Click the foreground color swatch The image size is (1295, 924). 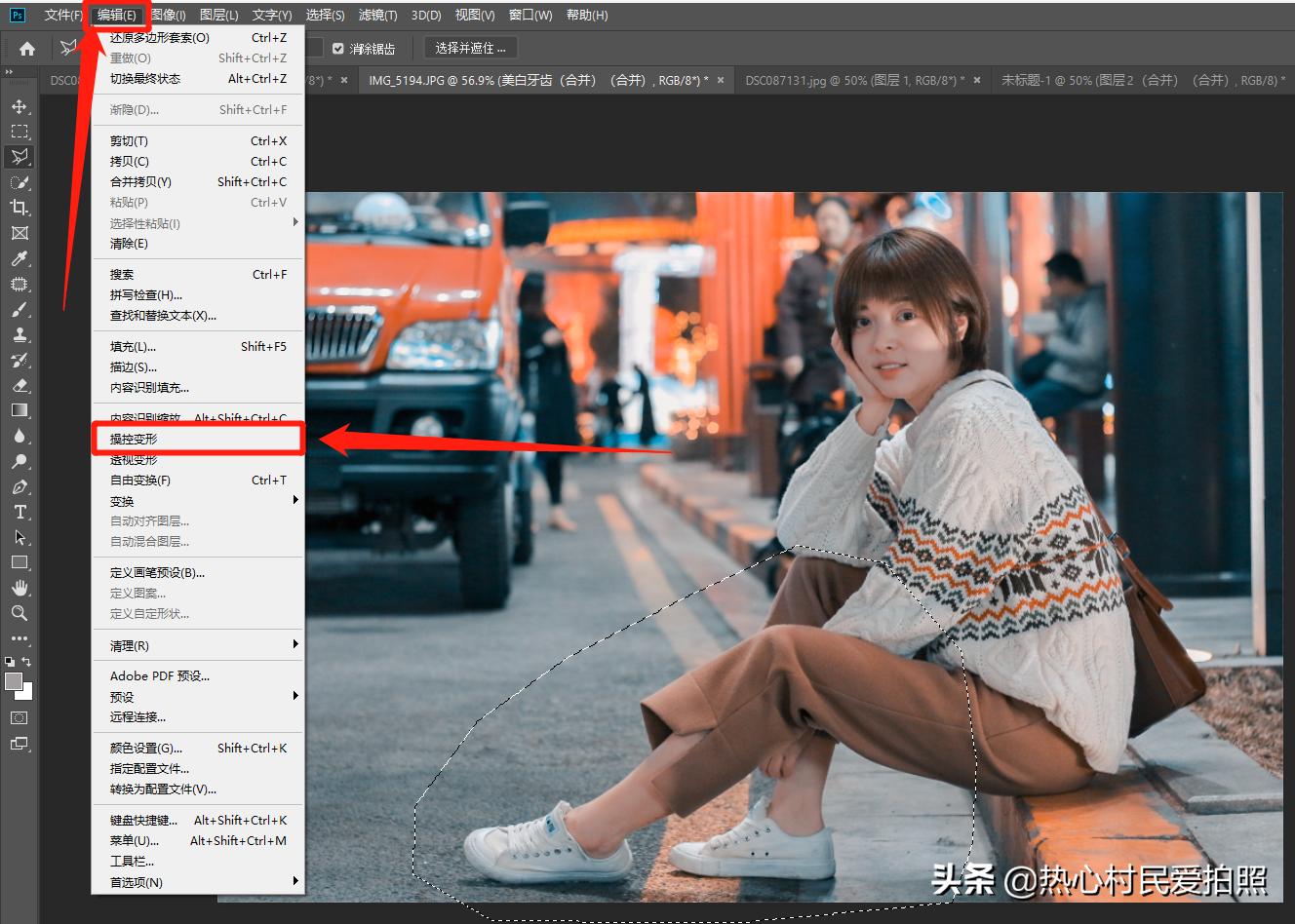(x=14, y=680)
